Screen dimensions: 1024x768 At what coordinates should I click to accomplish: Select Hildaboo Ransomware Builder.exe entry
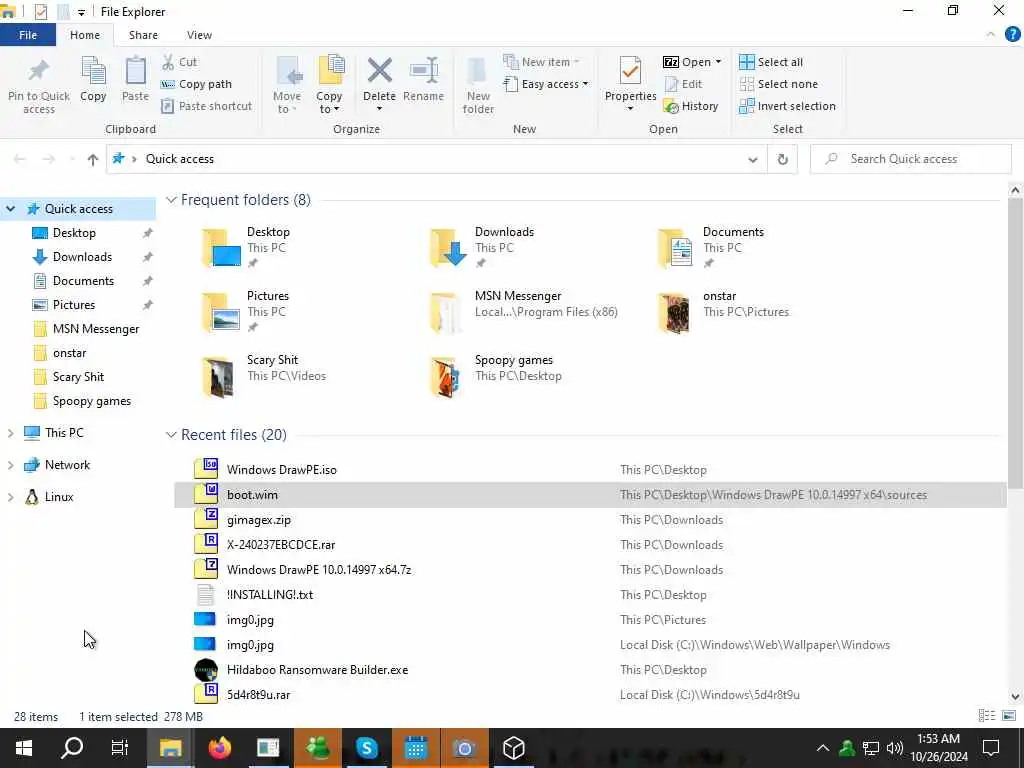tap(590, 670)
